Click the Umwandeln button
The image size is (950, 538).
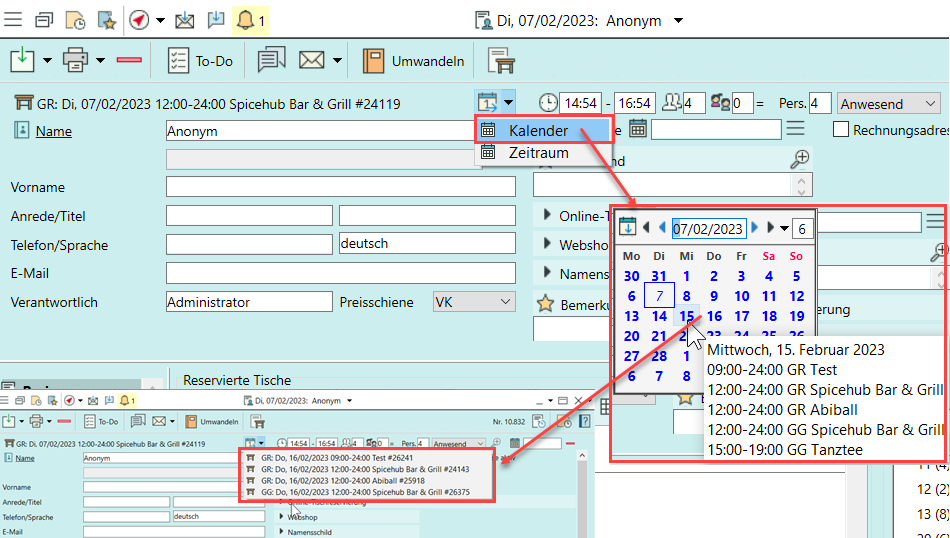click(x=414, y=61)
